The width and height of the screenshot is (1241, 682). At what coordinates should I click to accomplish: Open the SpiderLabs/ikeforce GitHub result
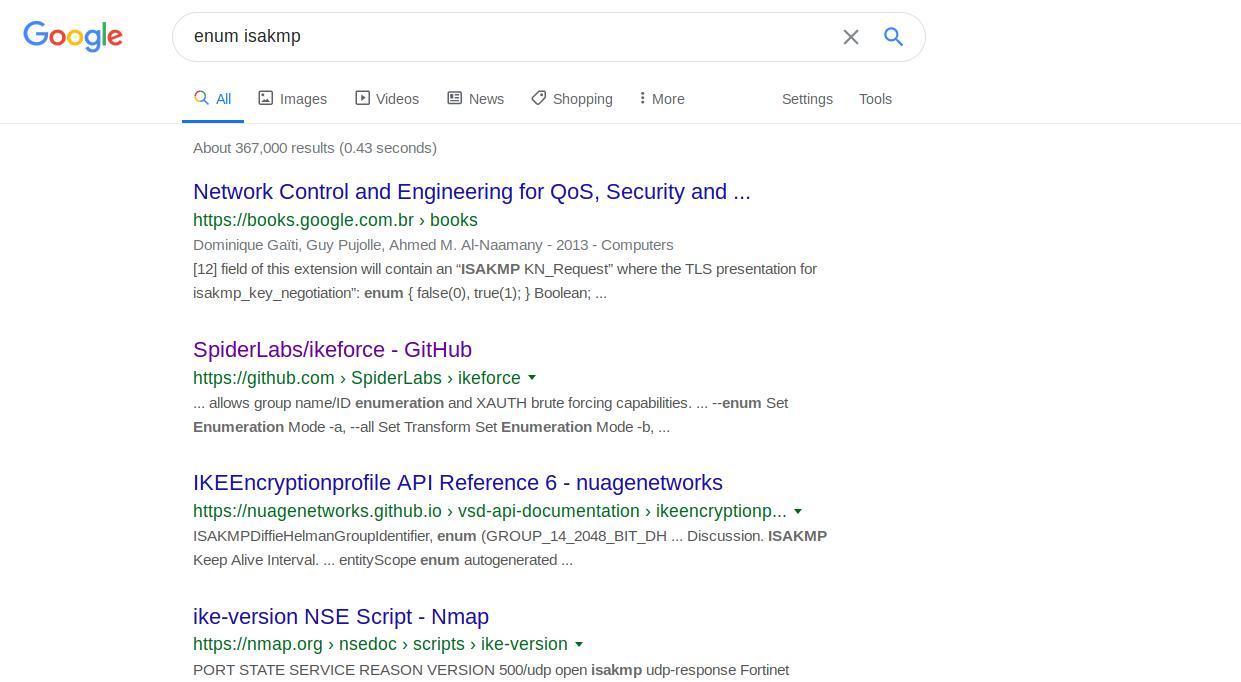pyautogui.click(x=332, y=350)
